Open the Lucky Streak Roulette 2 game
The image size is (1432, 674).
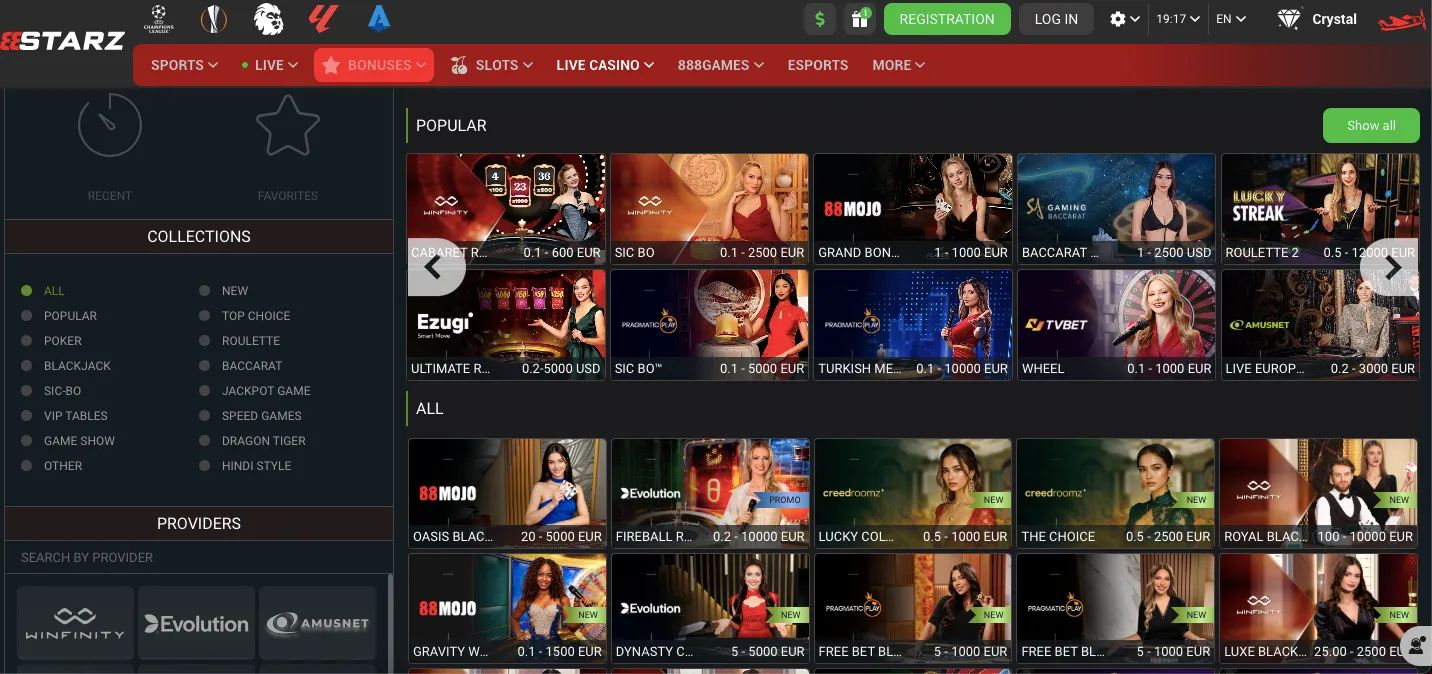click(x=1320, y=208)
